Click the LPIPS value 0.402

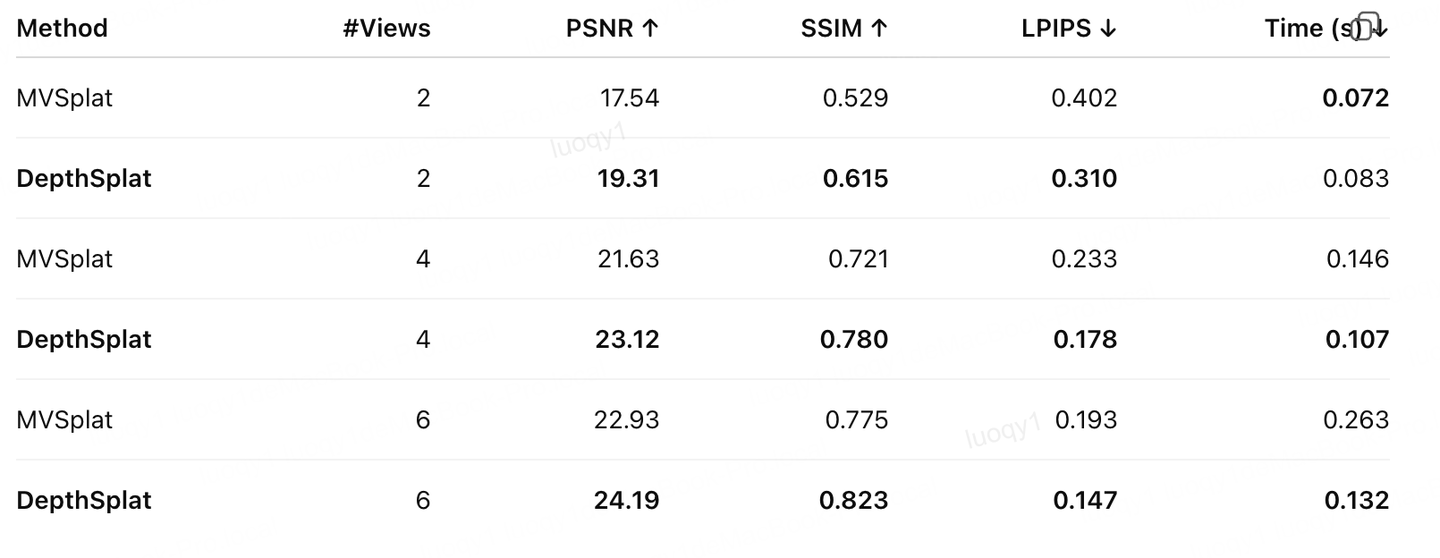tap(1084, 98)
